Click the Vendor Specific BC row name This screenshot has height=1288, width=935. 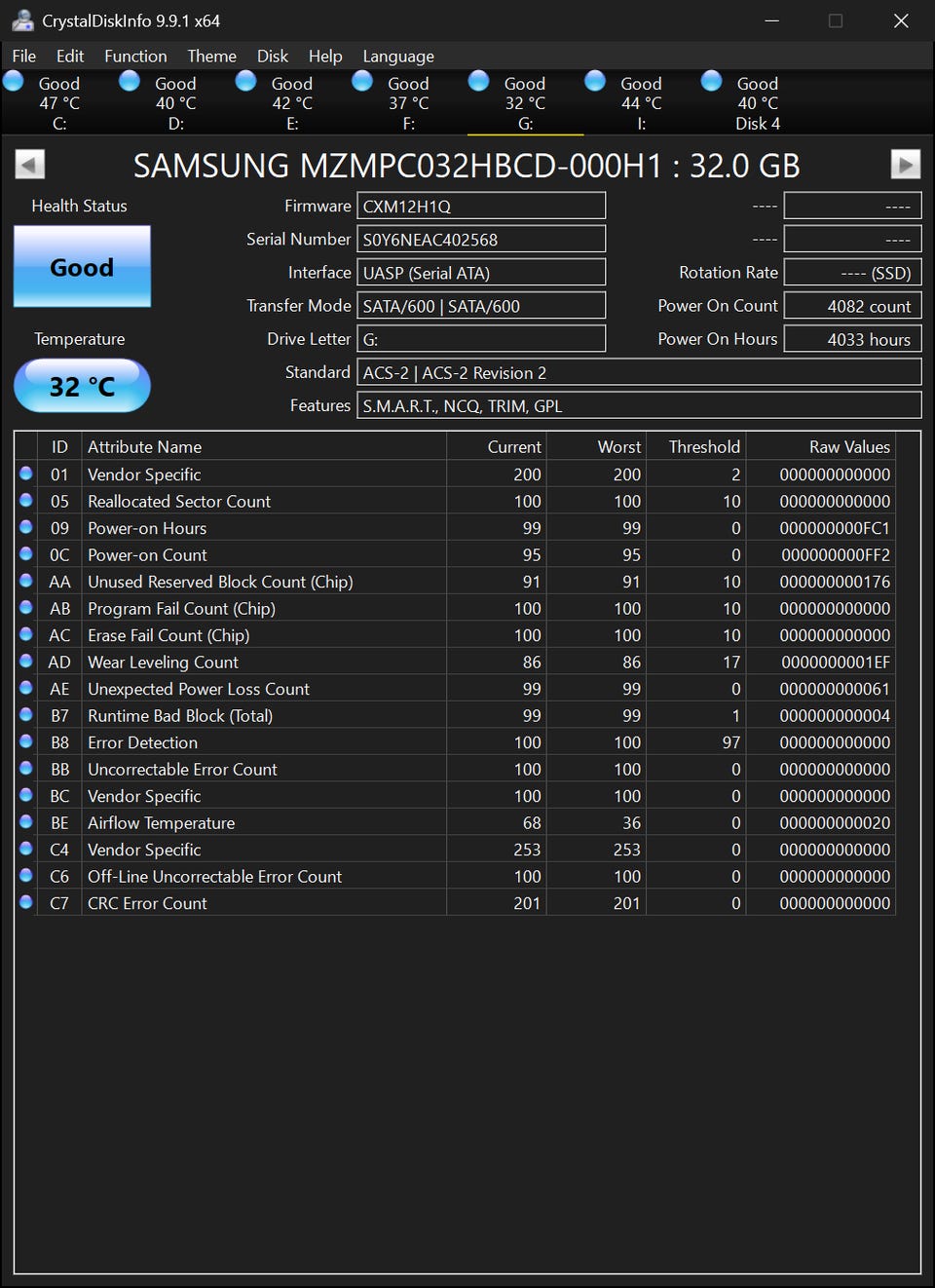click(144, 796)
